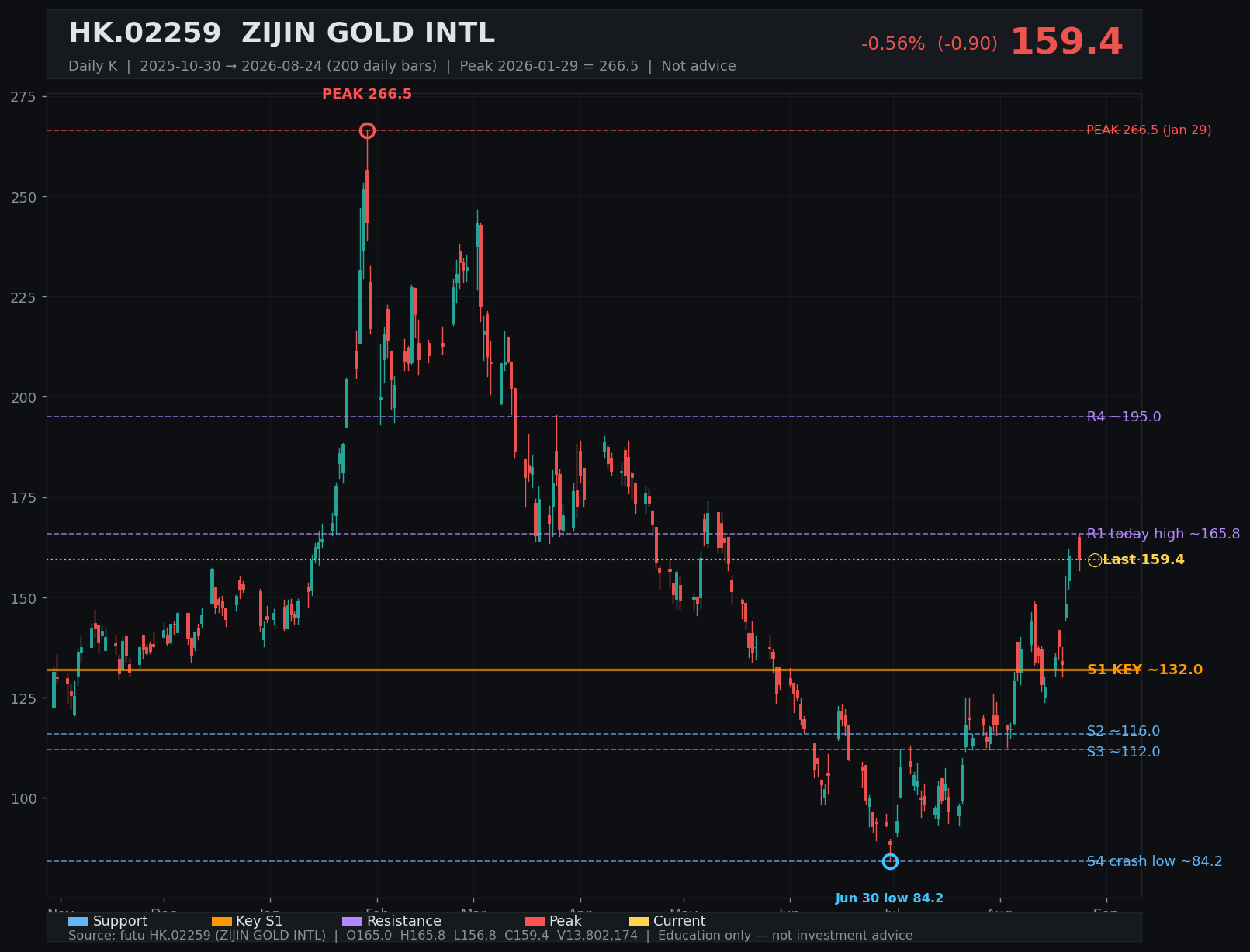The width and height of the screenshot is (1250, 952).
Task: Click the 150 tick on the price axis
Action: (x=23, y=598)
